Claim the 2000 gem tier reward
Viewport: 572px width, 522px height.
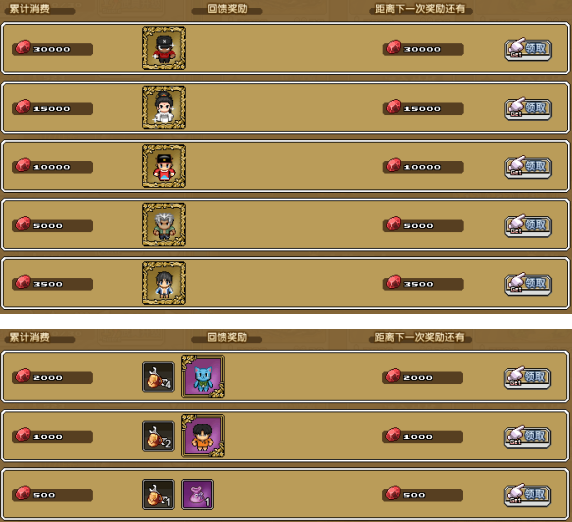click(x=527, y=378)
